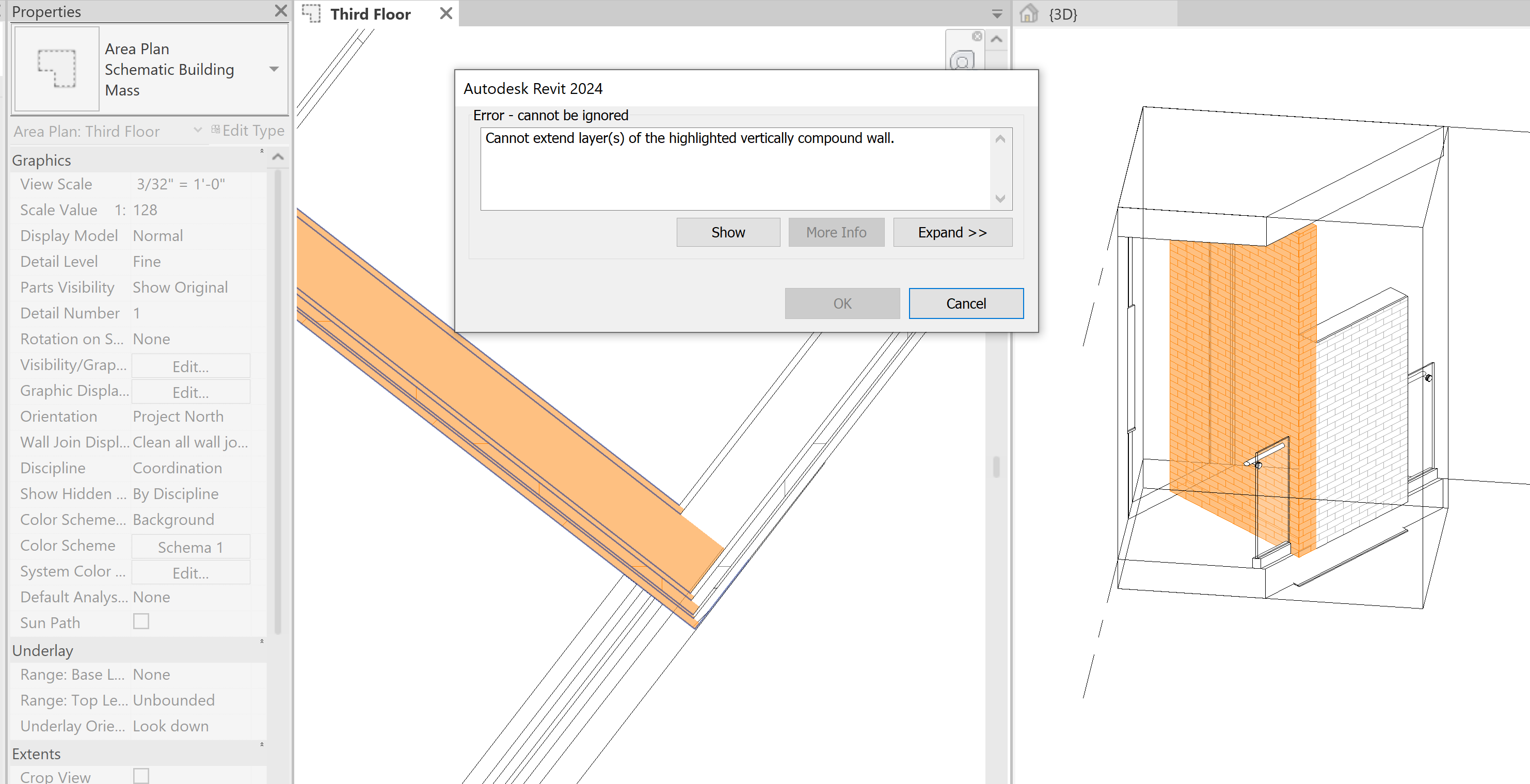Image resolution: width=1530 pixels, height=784 pixels.
Task: Open the wall type selector dropdown
Action: tap(274, 69)
